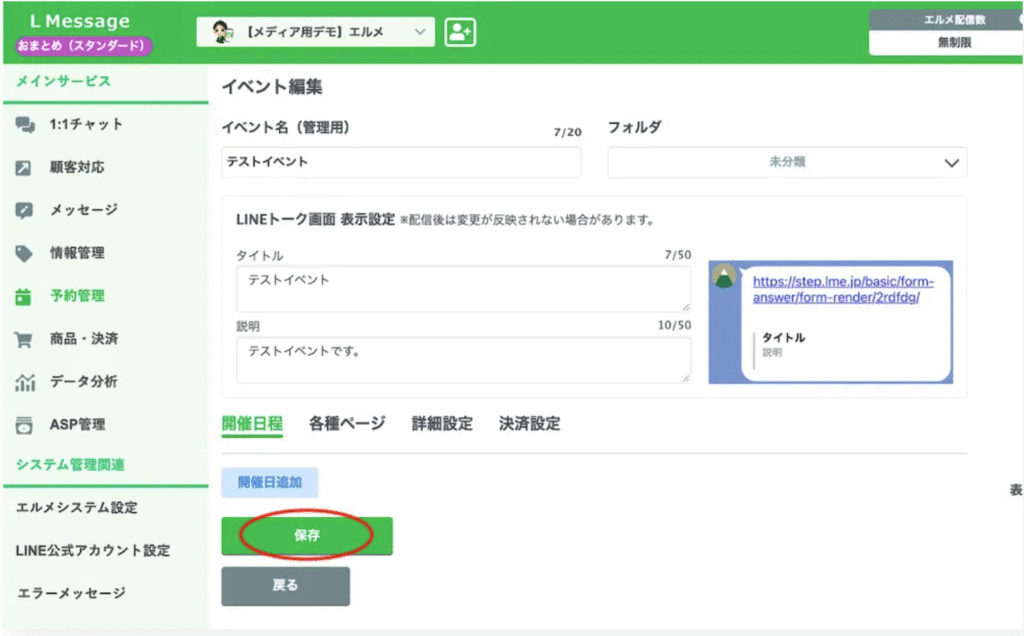The width and height of the screenshot is (1024, 636).
Task: Click the add friend icon in header
Action: pyautogui.click(x=460, y=32)
